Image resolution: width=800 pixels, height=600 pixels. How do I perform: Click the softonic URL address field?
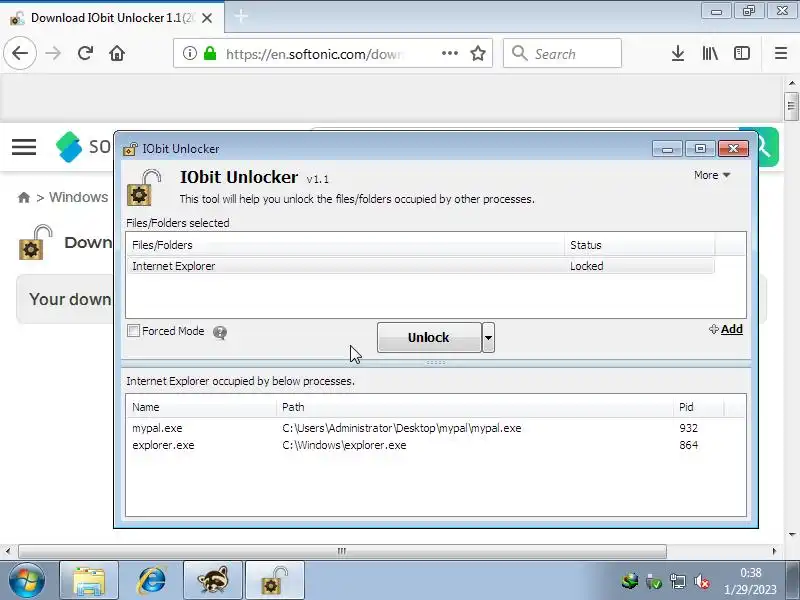pyautogui.click(x=316, y=54)
